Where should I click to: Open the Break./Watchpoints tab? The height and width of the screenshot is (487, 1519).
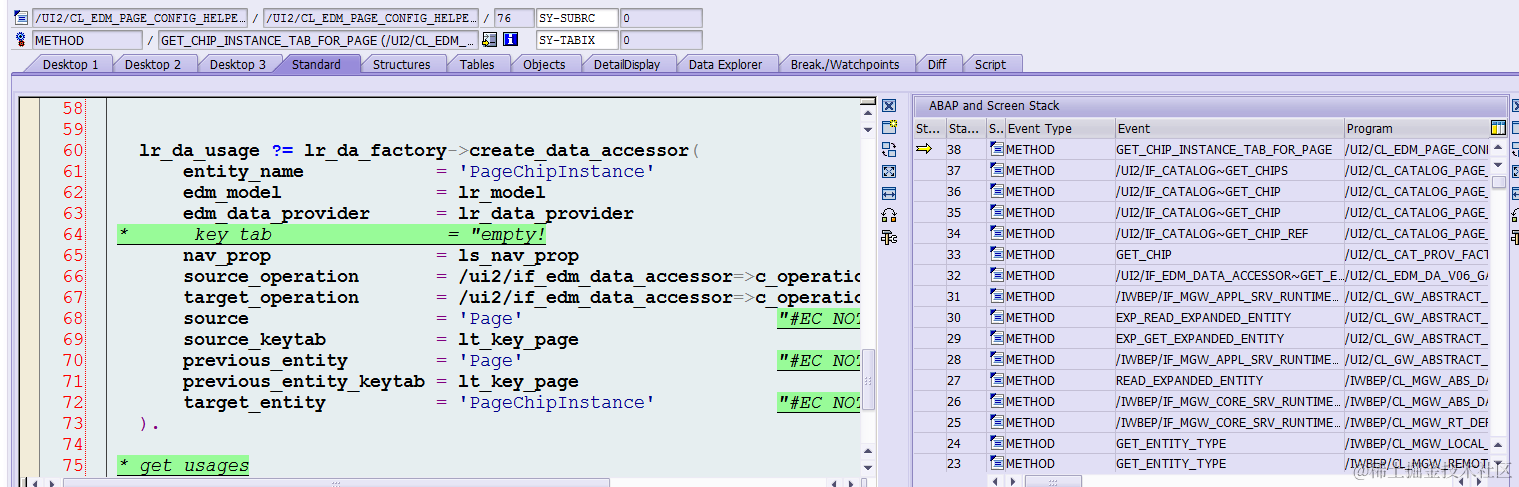point(845,64)
